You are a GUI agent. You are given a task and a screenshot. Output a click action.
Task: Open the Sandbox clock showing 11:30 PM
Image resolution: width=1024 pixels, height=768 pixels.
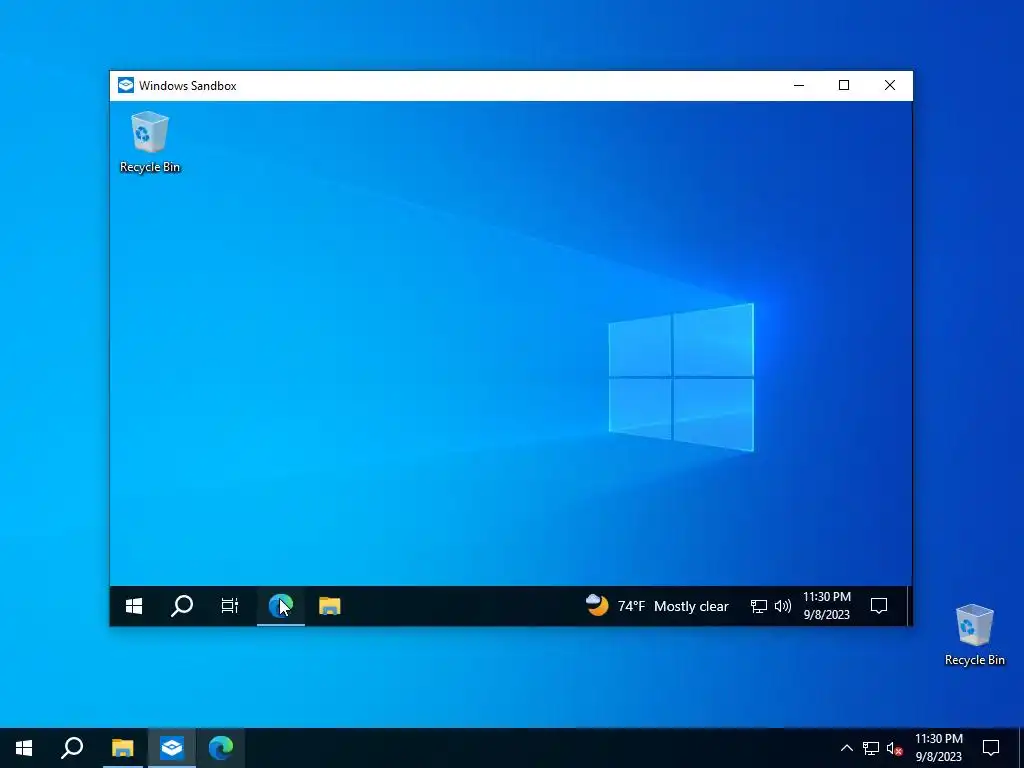click(827, 606)
